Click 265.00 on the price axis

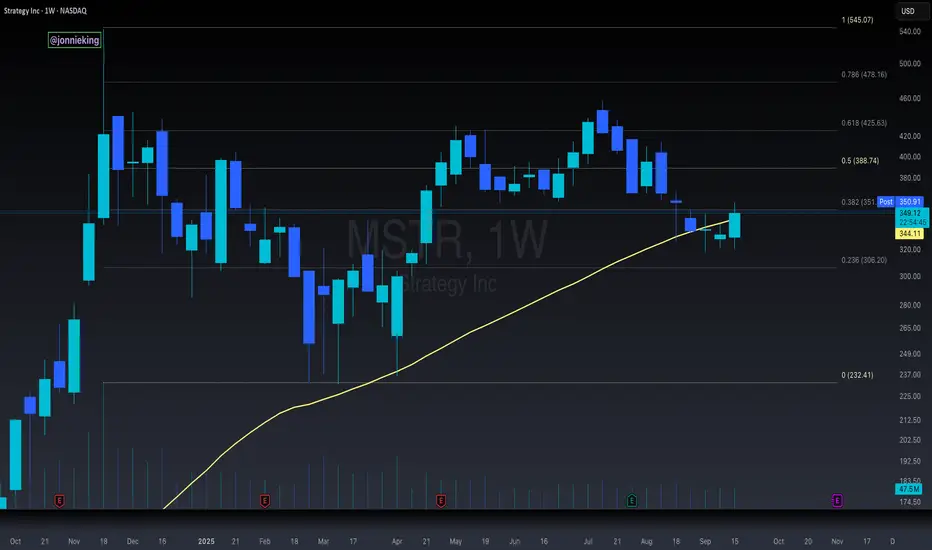910,328
